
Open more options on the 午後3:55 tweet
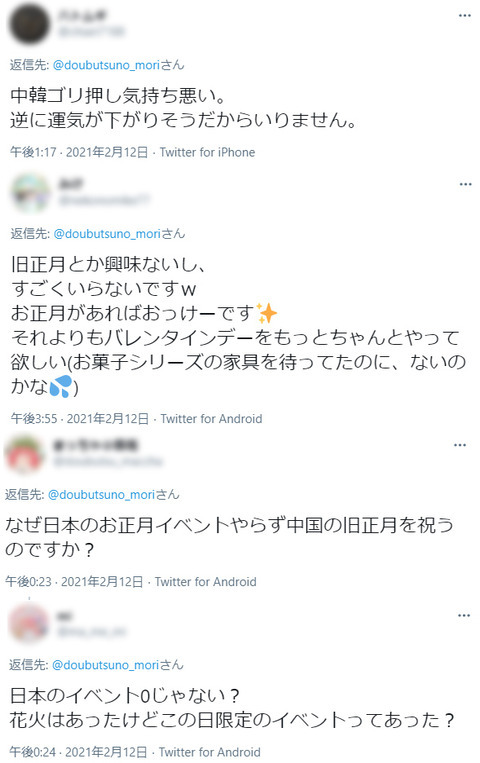465,184
